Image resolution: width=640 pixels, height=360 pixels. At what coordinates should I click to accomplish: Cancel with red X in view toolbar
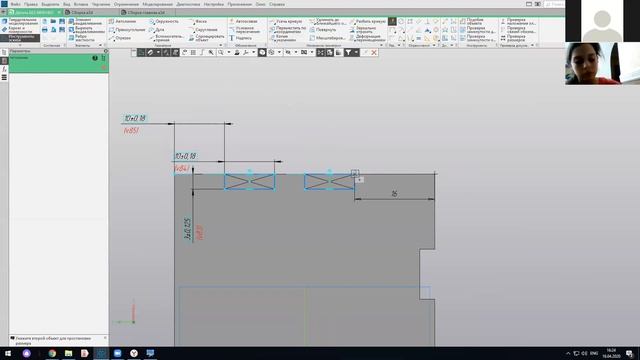click(x=373, y=52)
